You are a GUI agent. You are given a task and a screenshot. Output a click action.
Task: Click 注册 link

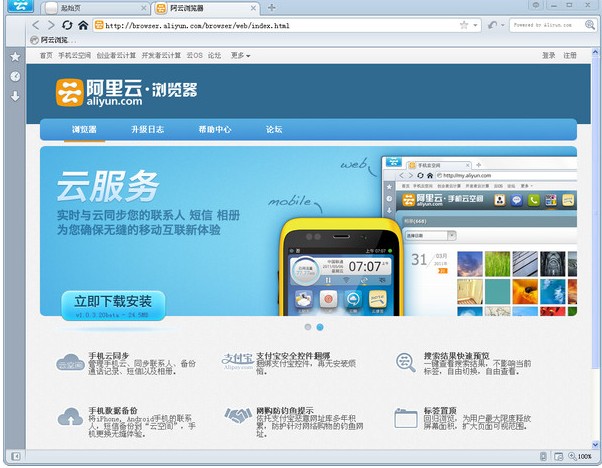(x=570, y=56)
